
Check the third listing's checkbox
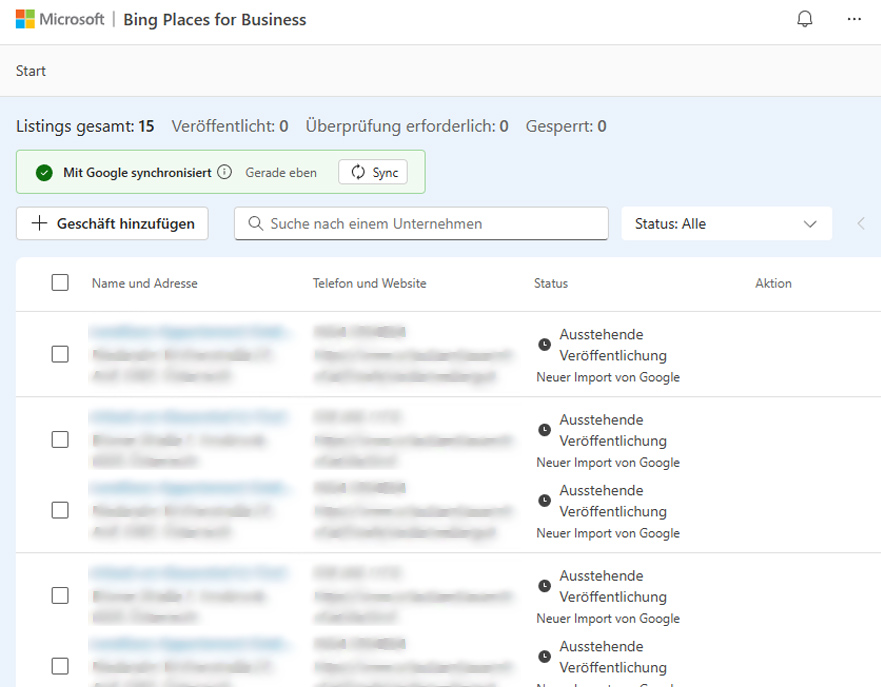pyautogui.click(x=60, y=510)
